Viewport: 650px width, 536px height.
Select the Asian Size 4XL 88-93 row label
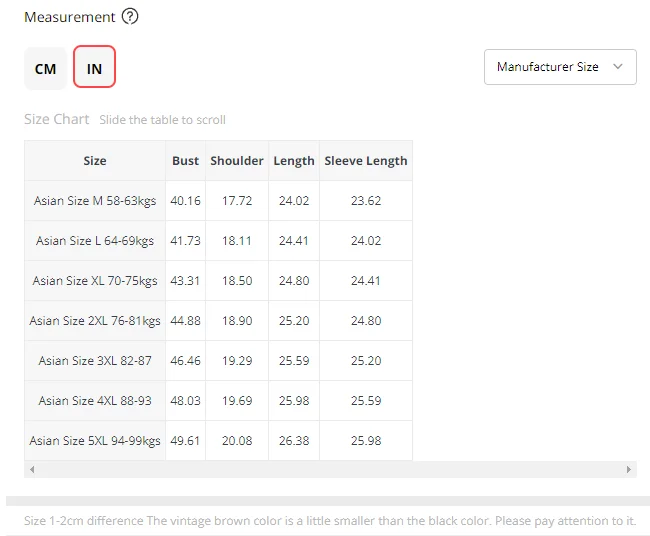tap(95, 401)
